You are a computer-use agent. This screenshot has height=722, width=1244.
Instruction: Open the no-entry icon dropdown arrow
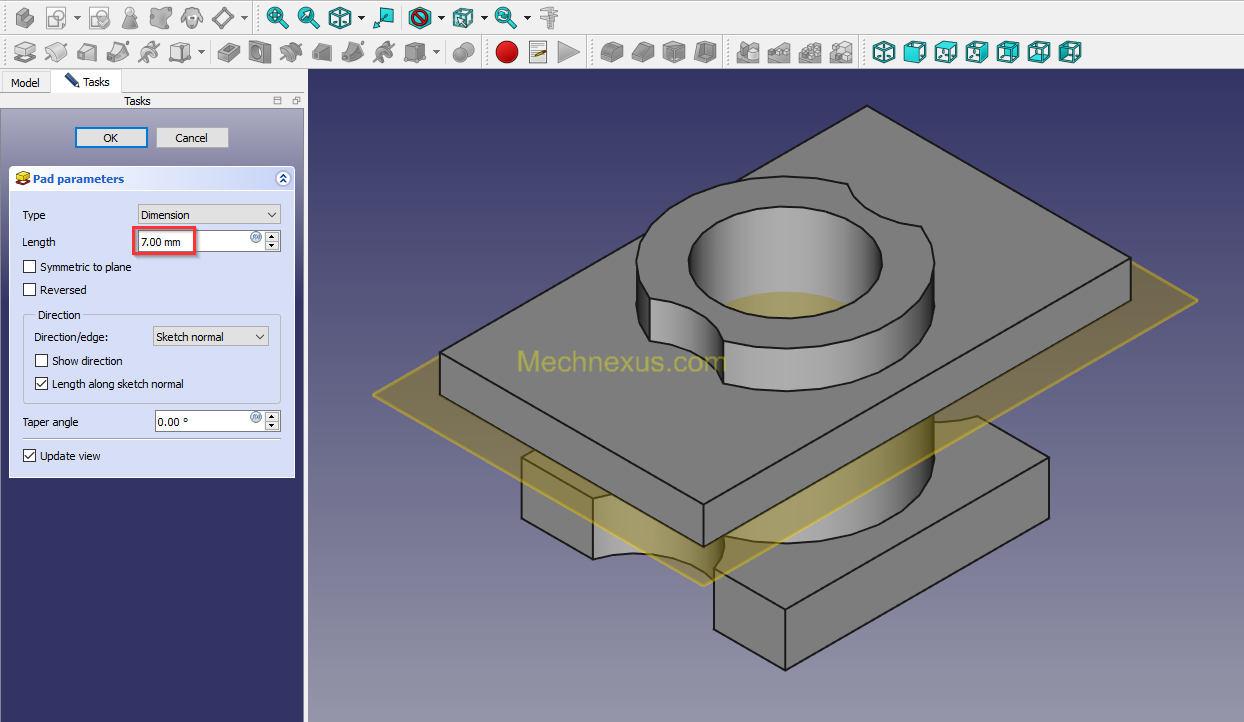click(x=441, y=18)
